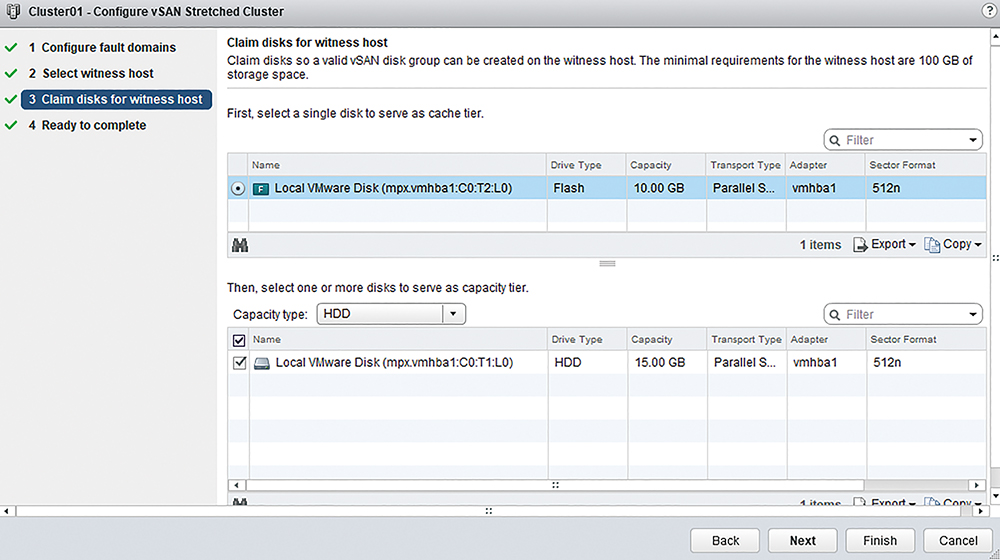Screen dimensions: 1000x560
Task: Sort cache tier table by Adapter column
Action: click(826, 165)
